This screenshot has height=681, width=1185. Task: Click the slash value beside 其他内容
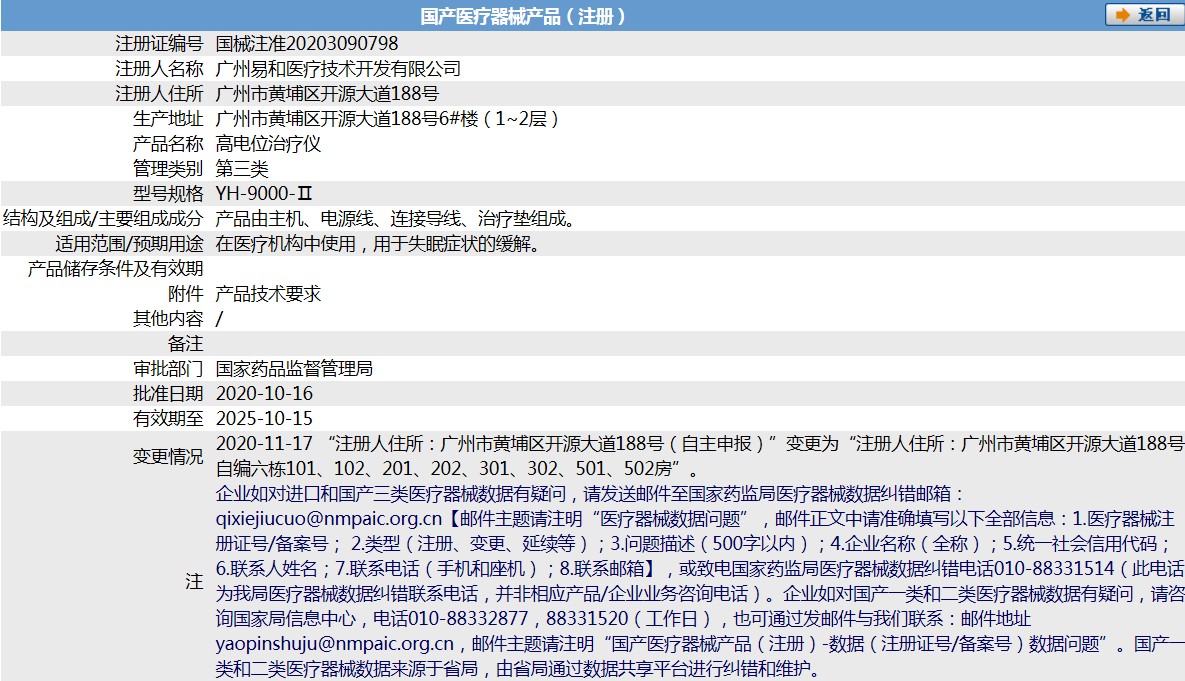[219, 318]
